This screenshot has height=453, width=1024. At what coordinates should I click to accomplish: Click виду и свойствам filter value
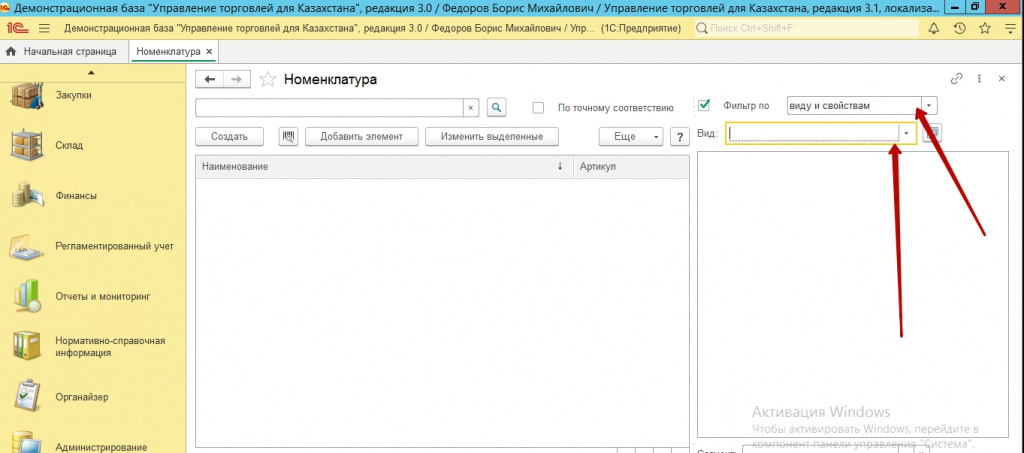click(854, 106)
